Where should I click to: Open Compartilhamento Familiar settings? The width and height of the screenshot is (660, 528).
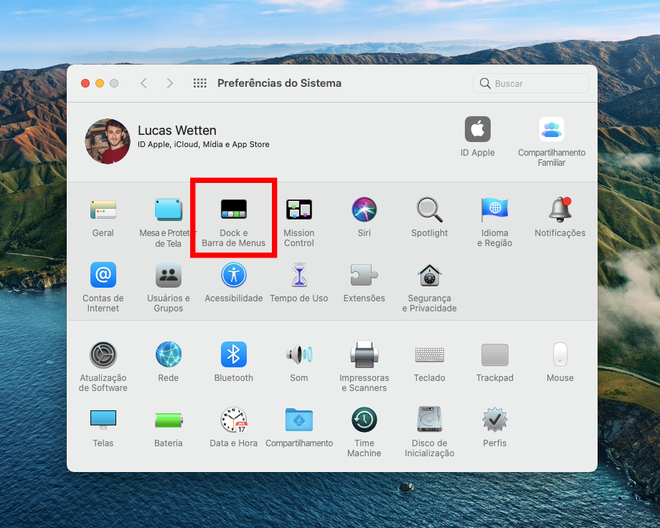coord(551,129)
